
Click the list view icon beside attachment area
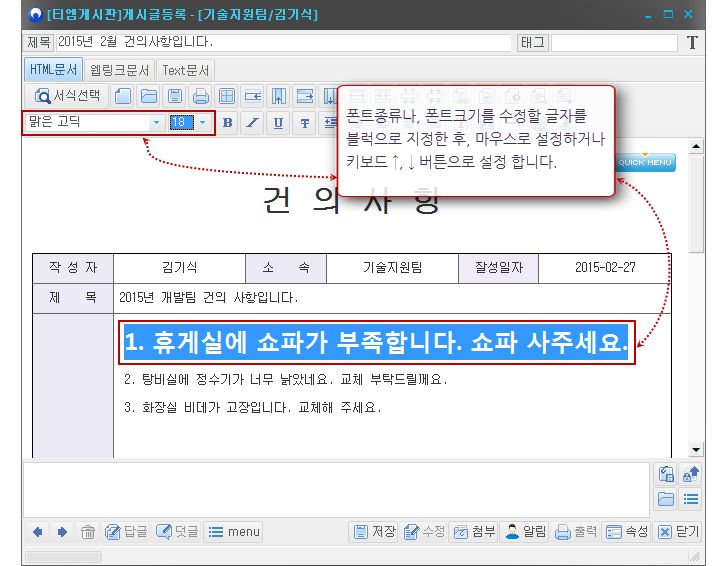point(691,499)
